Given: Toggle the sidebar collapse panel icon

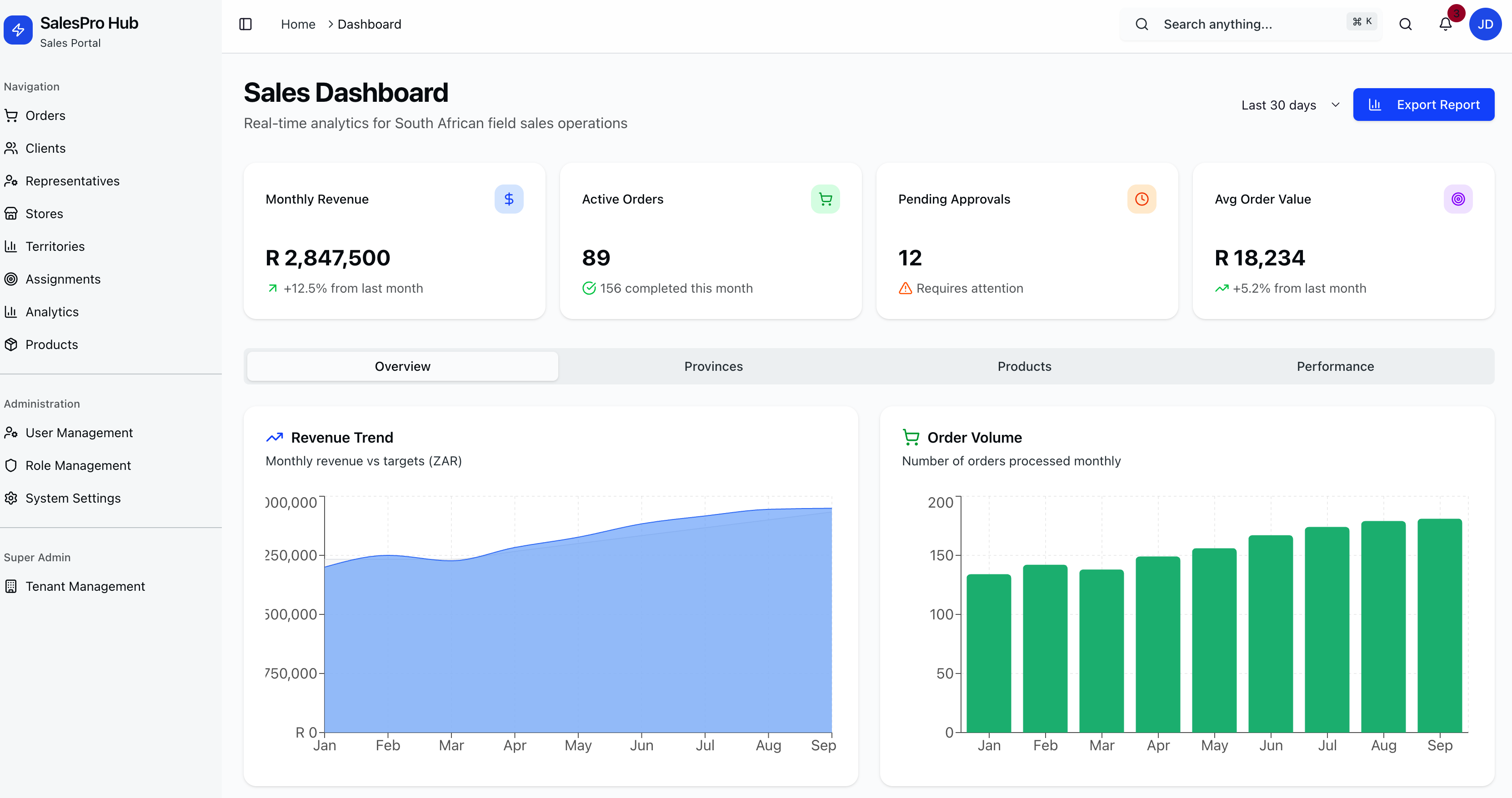Looking at the screenshot, I should click(x=245, y=24).
